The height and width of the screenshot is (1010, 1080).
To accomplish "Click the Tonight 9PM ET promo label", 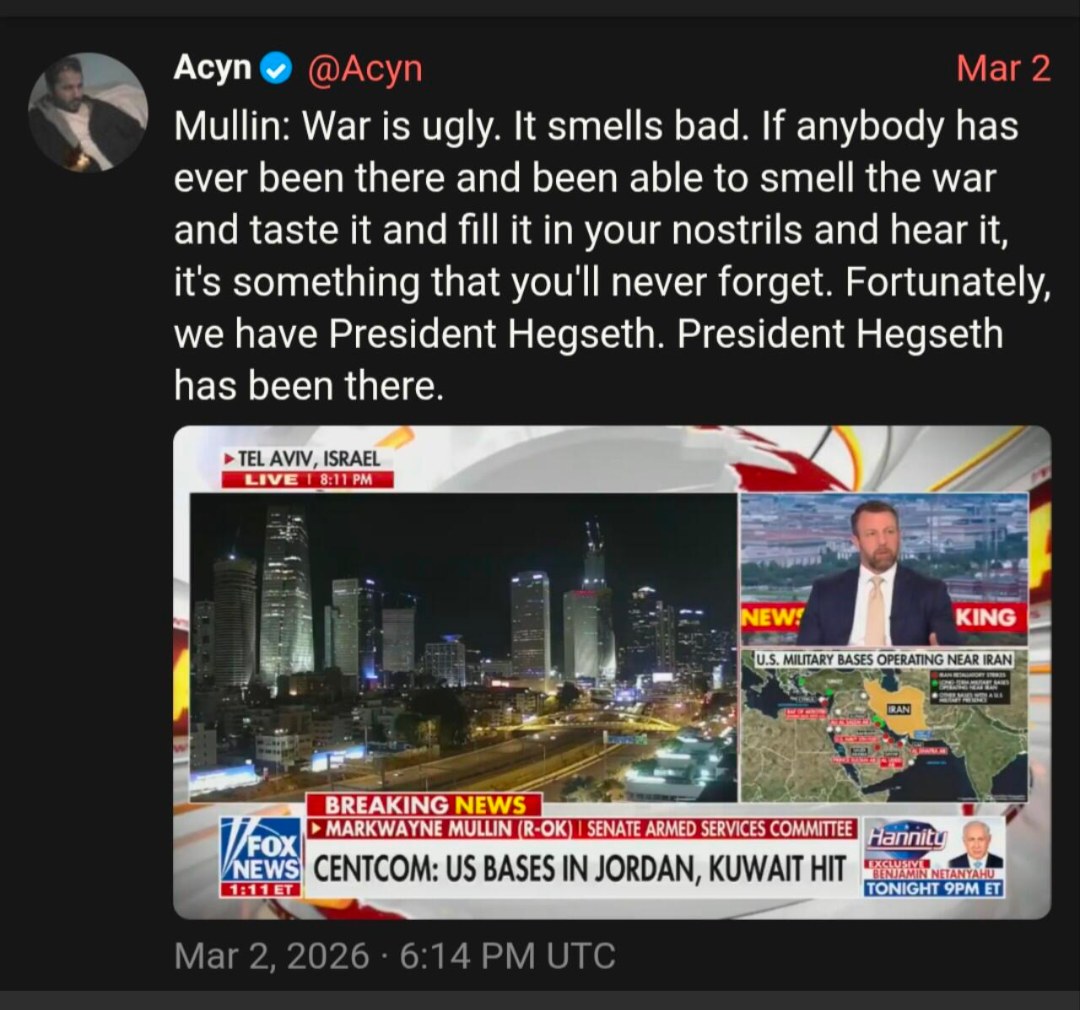I will click(x=934, y=889).
